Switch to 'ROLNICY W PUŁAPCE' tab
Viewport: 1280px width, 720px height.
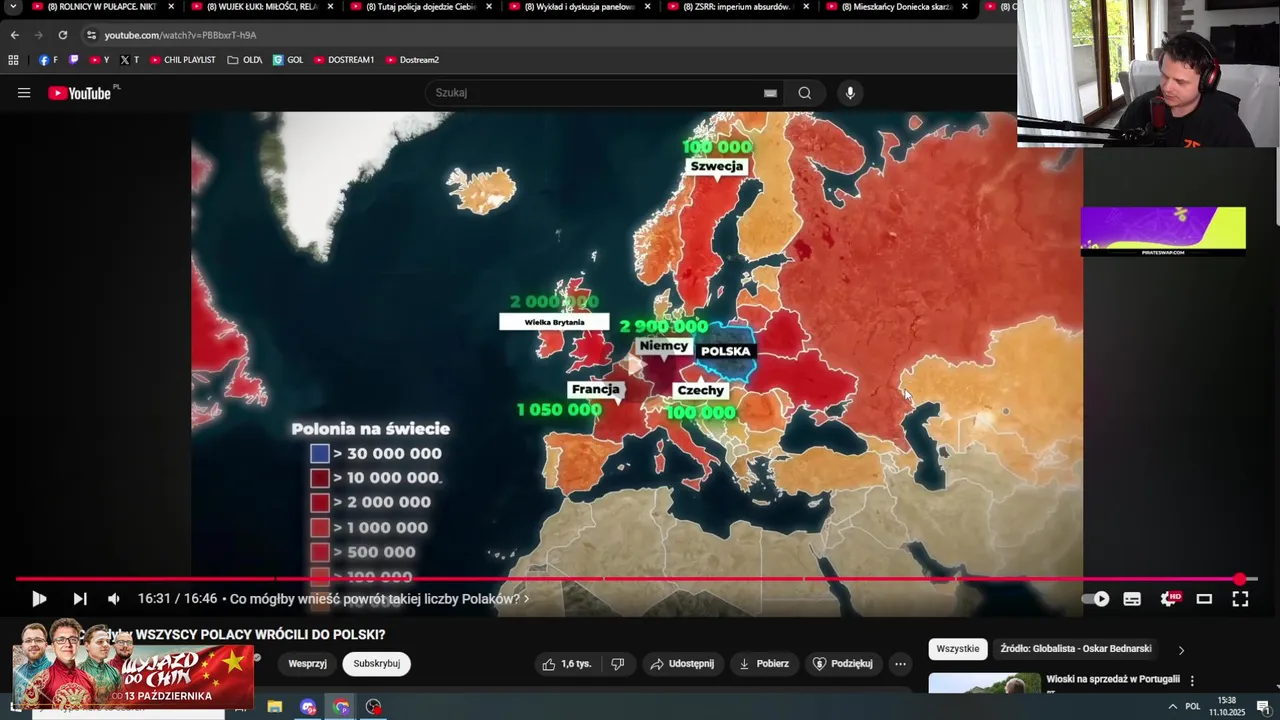point(103,7)
